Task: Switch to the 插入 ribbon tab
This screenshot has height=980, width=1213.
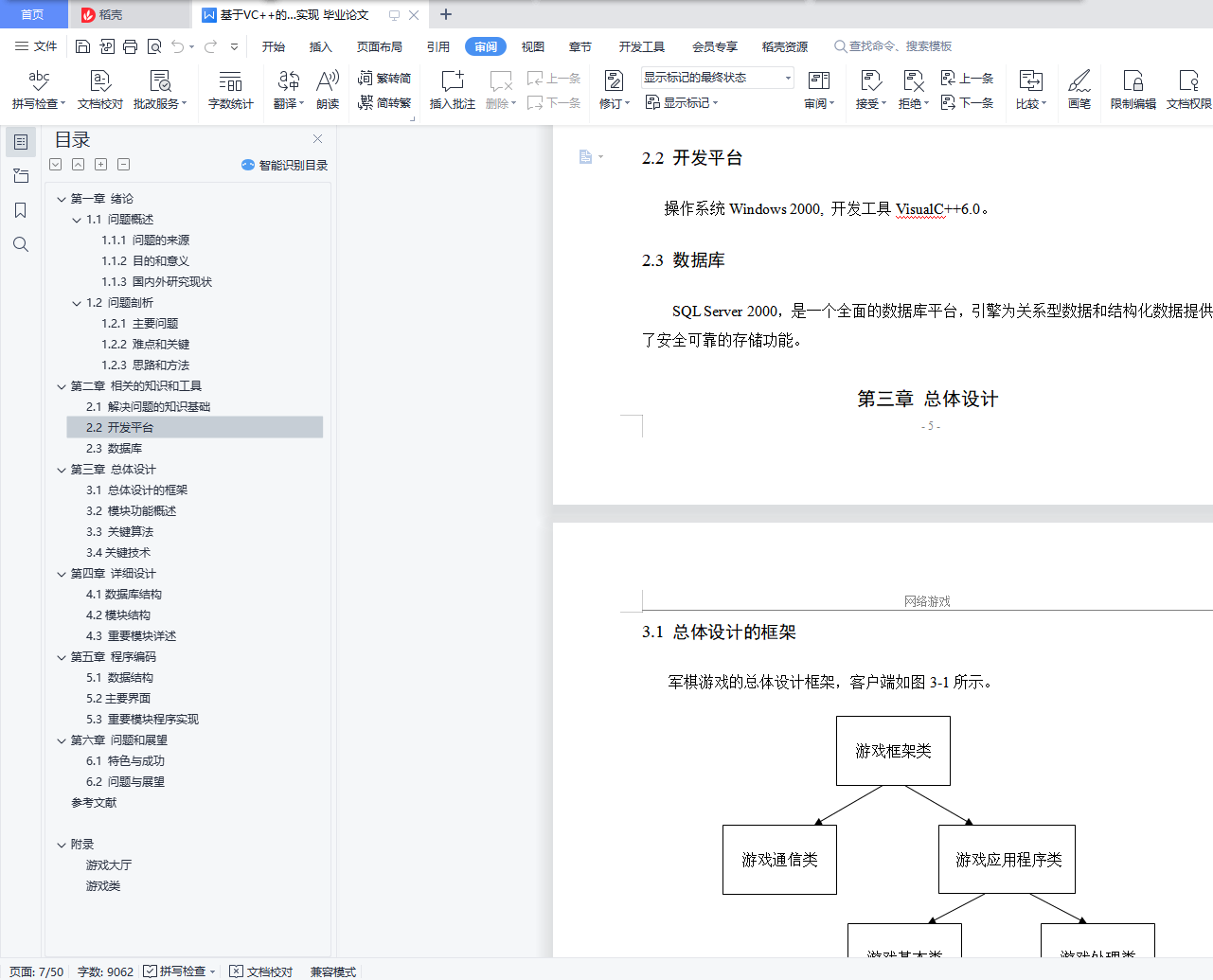Action: (x=321, y=46)
